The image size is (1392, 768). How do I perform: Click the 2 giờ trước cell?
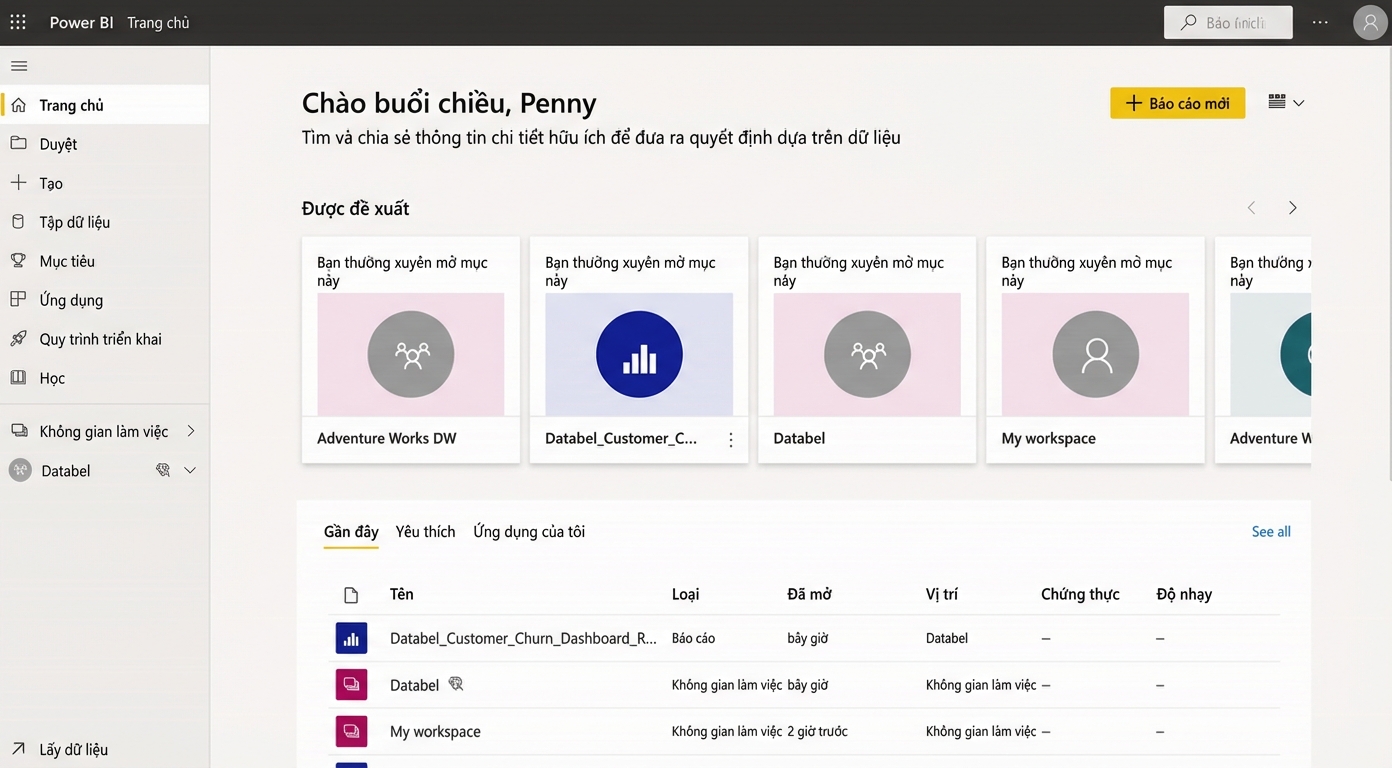point(817,732)
